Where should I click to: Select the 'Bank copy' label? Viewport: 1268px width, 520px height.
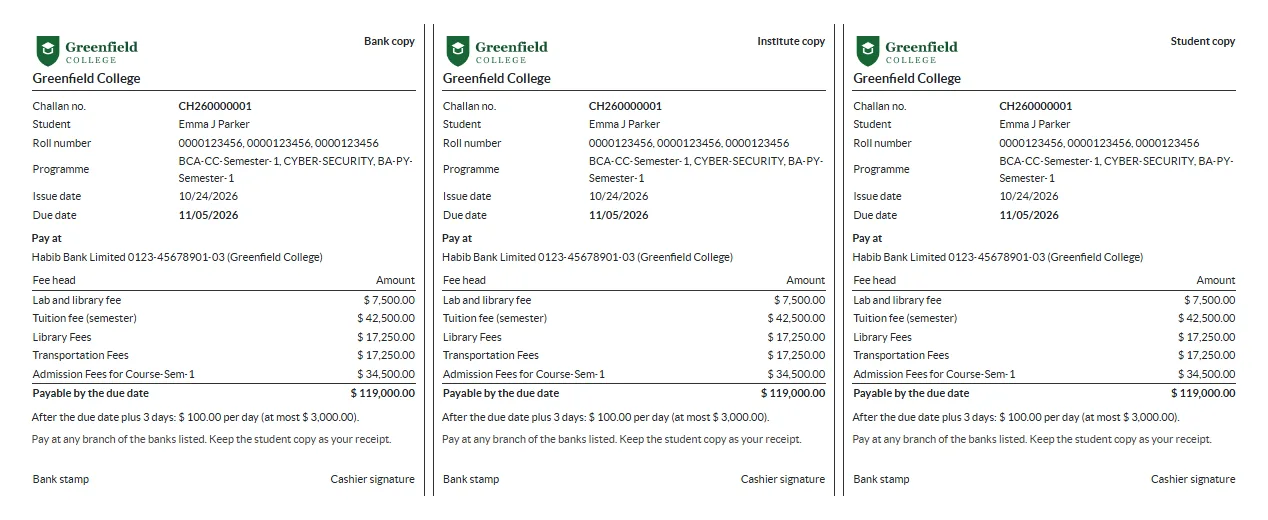(389, 41)
